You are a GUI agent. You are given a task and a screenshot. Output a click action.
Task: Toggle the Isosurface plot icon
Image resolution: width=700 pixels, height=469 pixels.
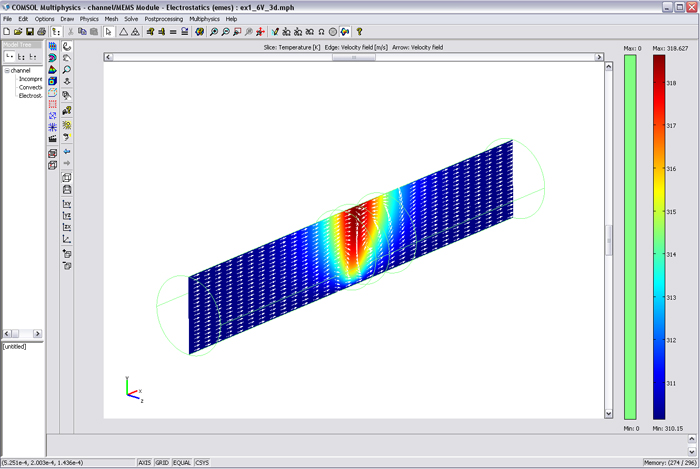pyautogui.click(x=52, y=58)
